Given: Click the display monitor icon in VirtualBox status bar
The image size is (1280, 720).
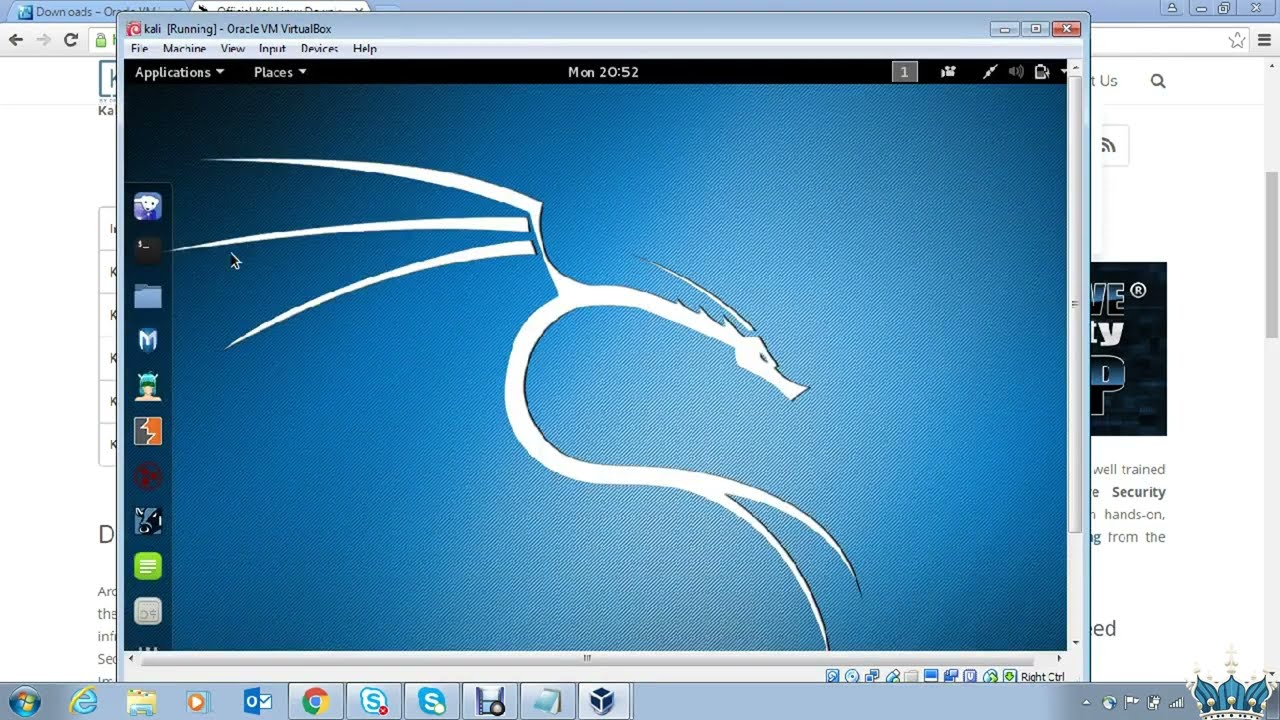Looking at the screenshot, I should tap(931, 677).
